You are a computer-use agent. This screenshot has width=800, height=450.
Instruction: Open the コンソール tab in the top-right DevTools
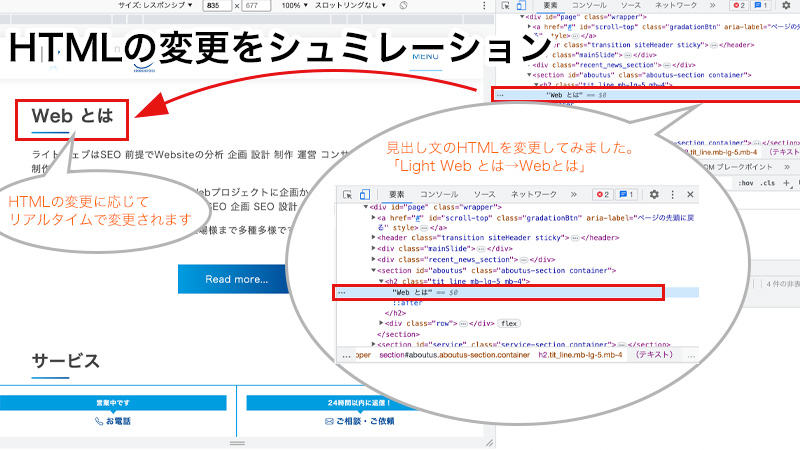click(589, 5)
